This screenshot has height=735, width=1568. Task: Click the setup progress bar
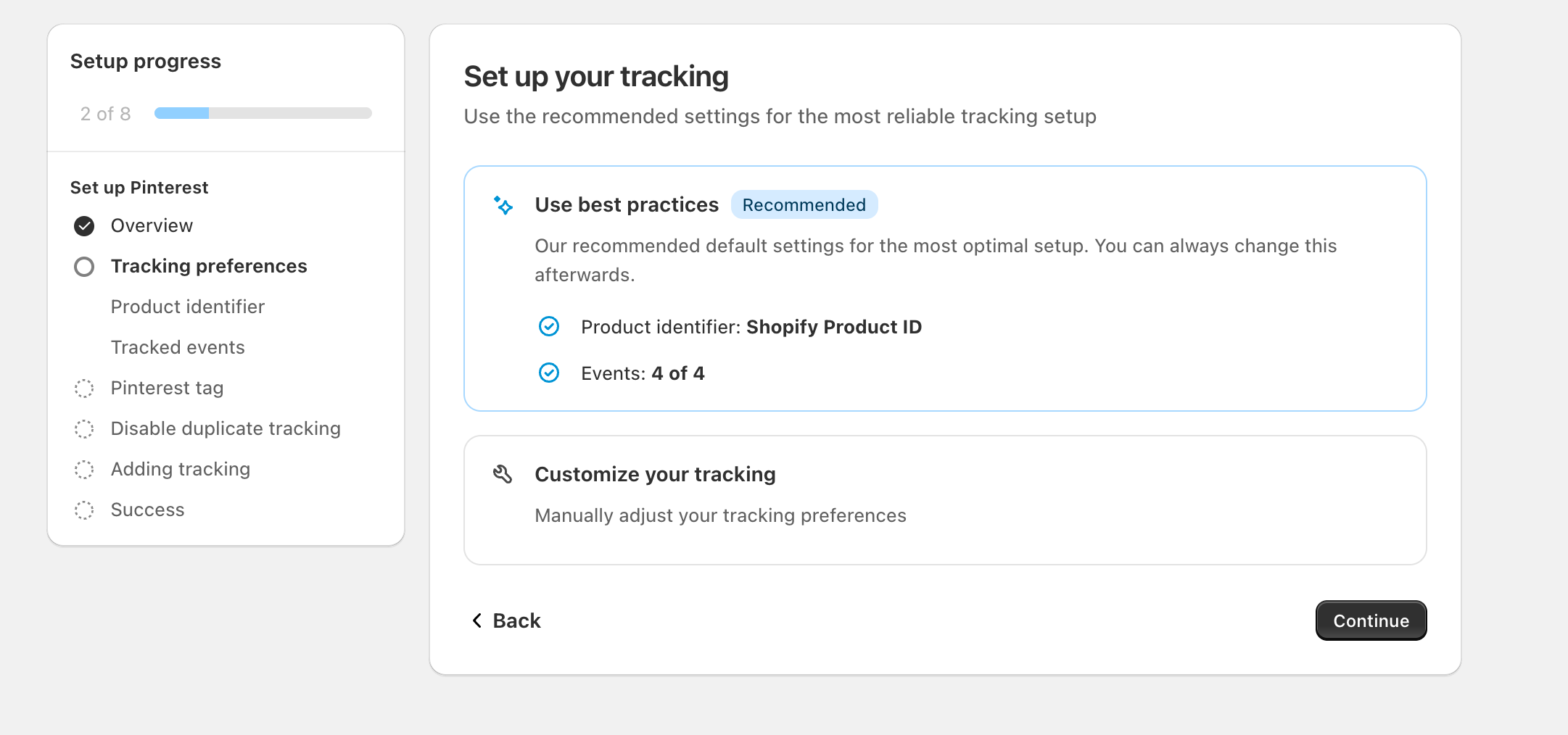pos(263,113)
